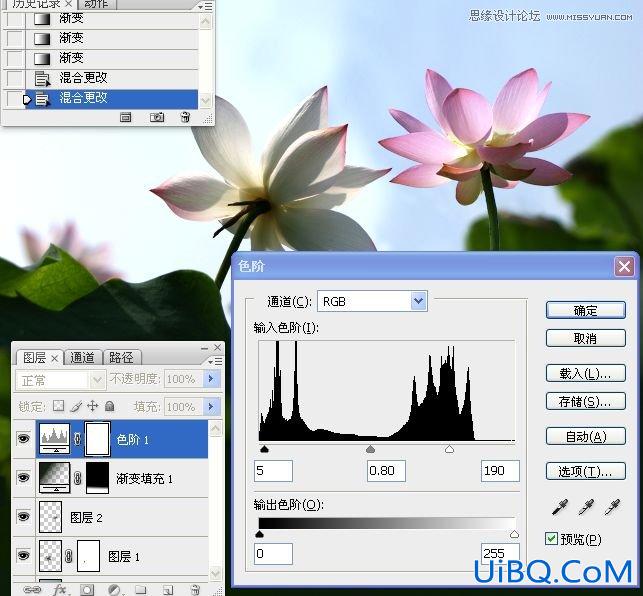Click the History panel scroll down arrow

pyautogui.click(x=205, y=100)
